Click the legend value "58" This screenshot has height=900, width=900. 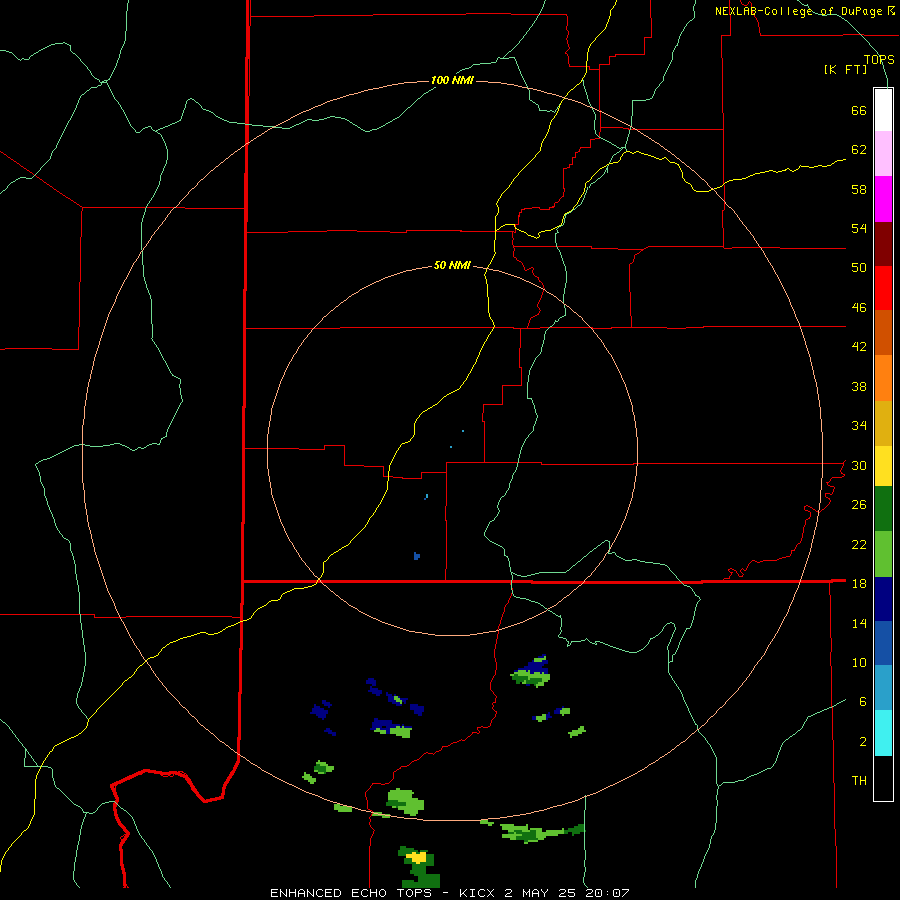[x=859, y=189]
